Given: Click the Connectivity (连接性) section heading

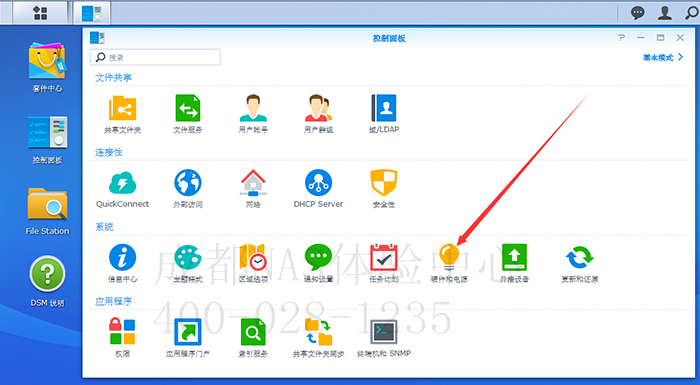Looking at the screenshot, I should coord(108,152).
